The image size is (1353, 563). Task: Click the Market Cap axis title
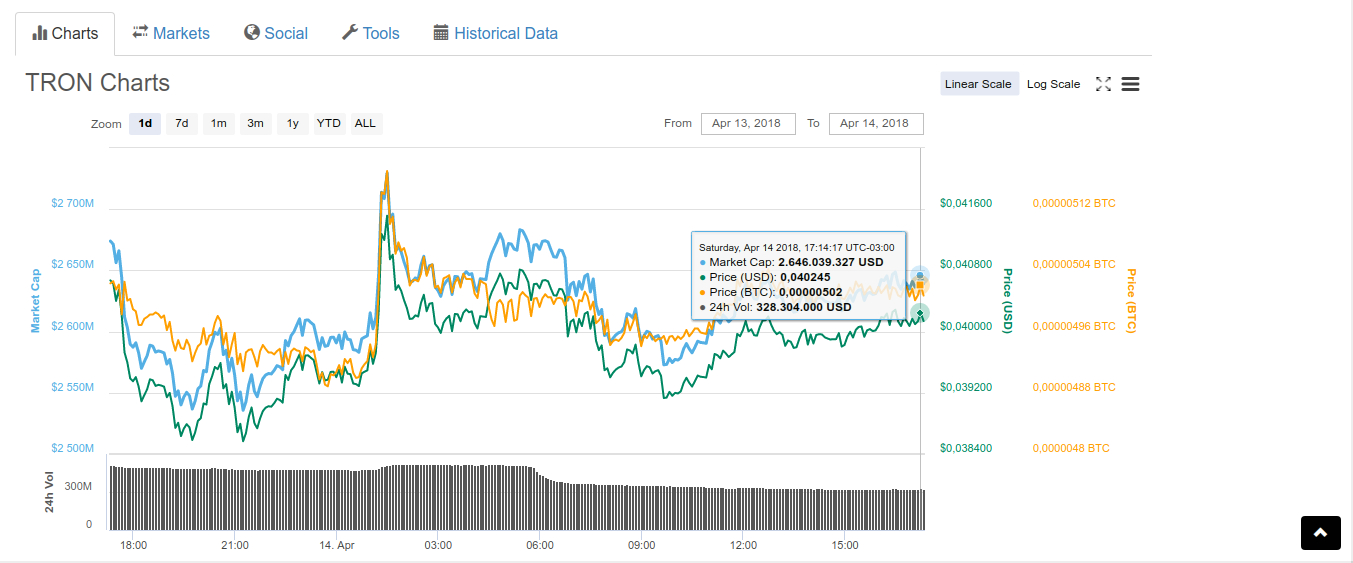point(35,300)
